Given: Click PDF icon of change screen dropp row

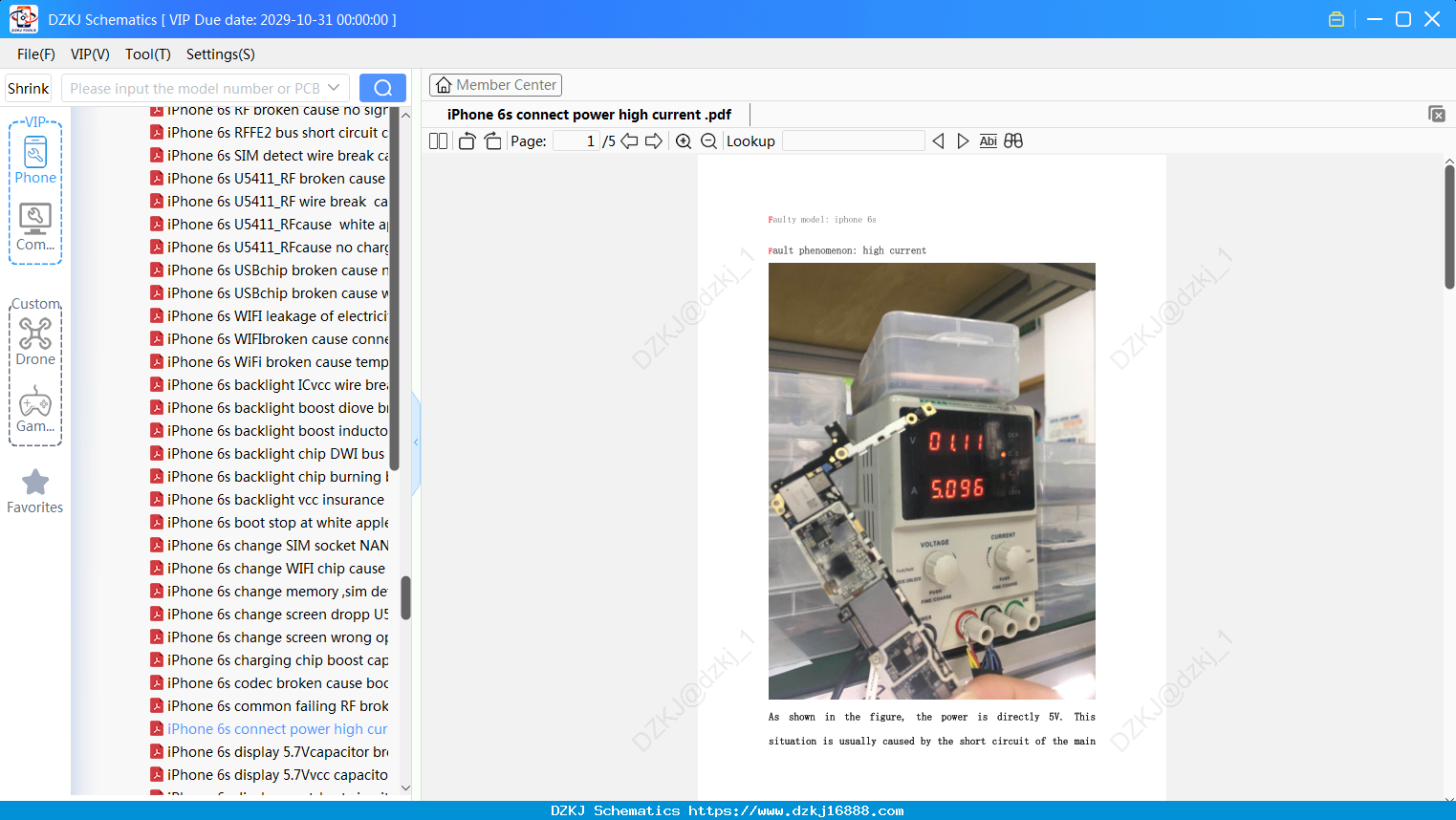Looking at the screenshot, I should 157,615.
